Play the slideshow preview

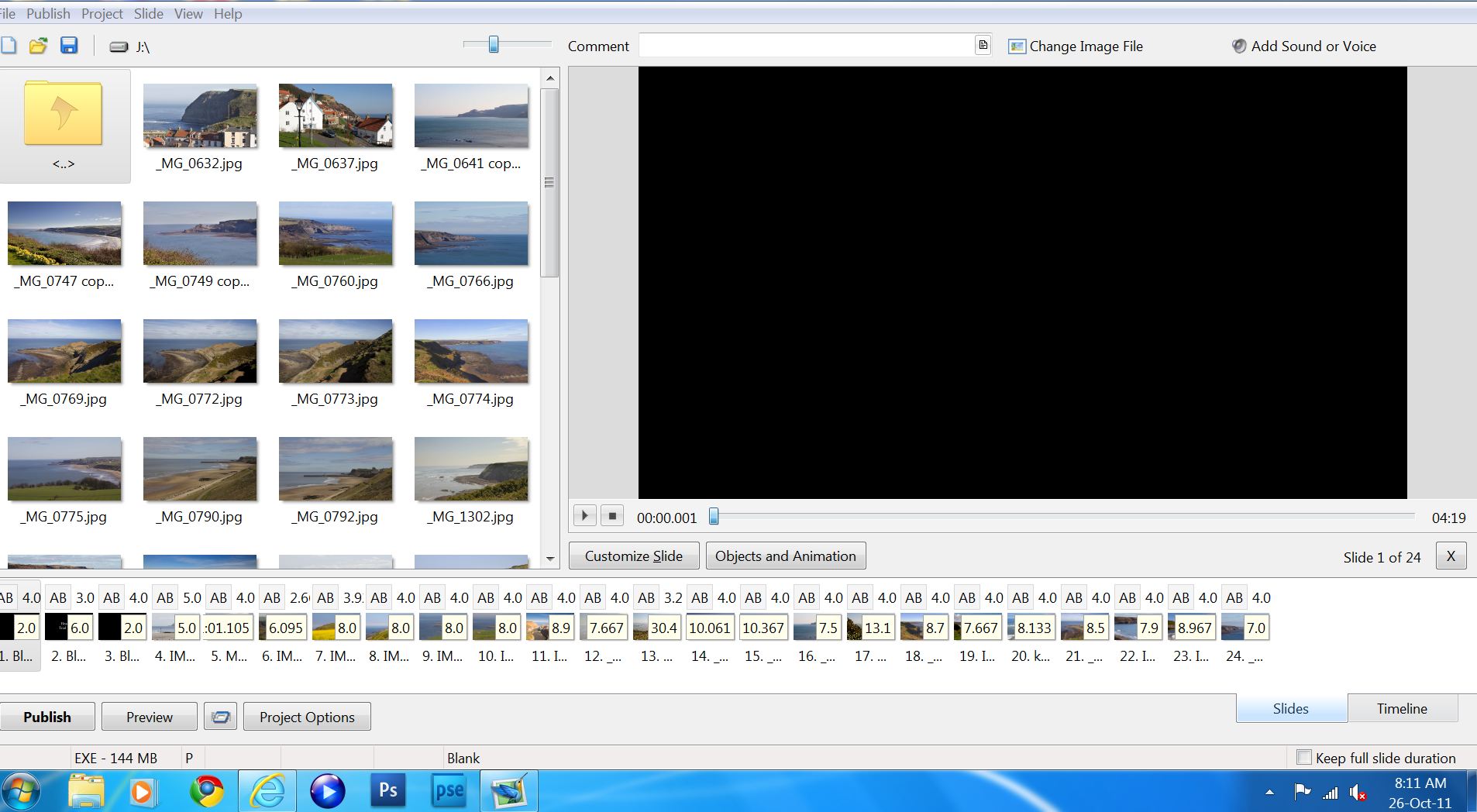click(585, 515)
